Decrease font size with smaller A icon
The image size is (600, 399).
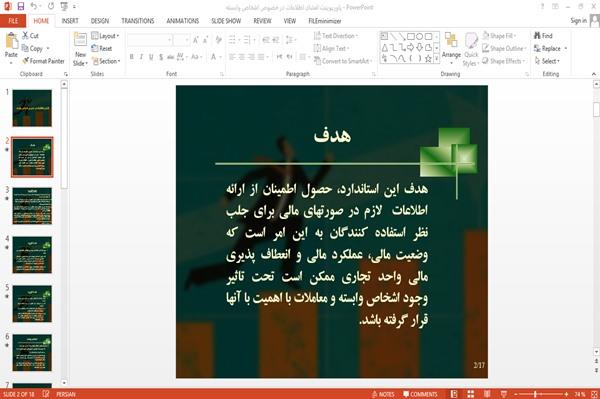point(205,39)
